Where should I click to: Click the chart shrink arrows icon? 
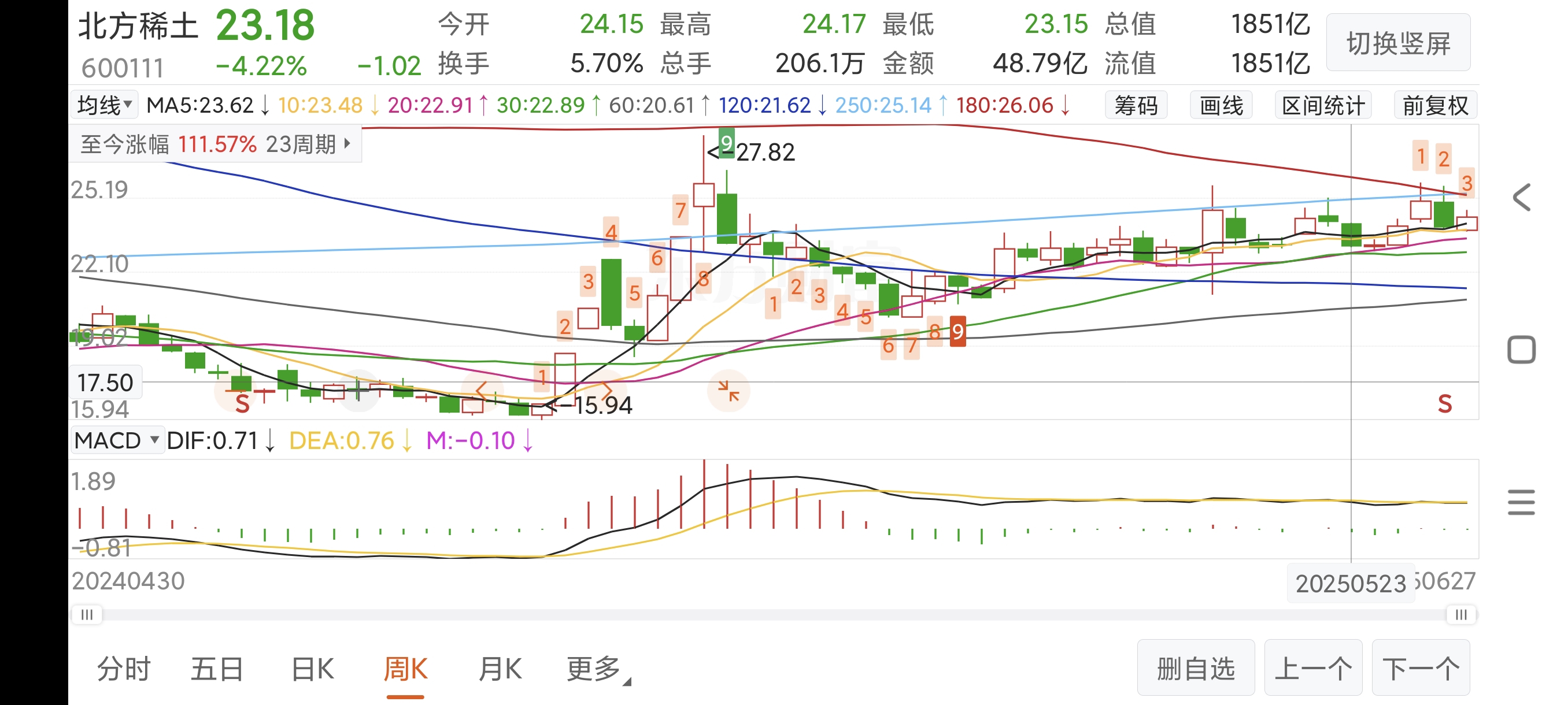coord(728,391)
